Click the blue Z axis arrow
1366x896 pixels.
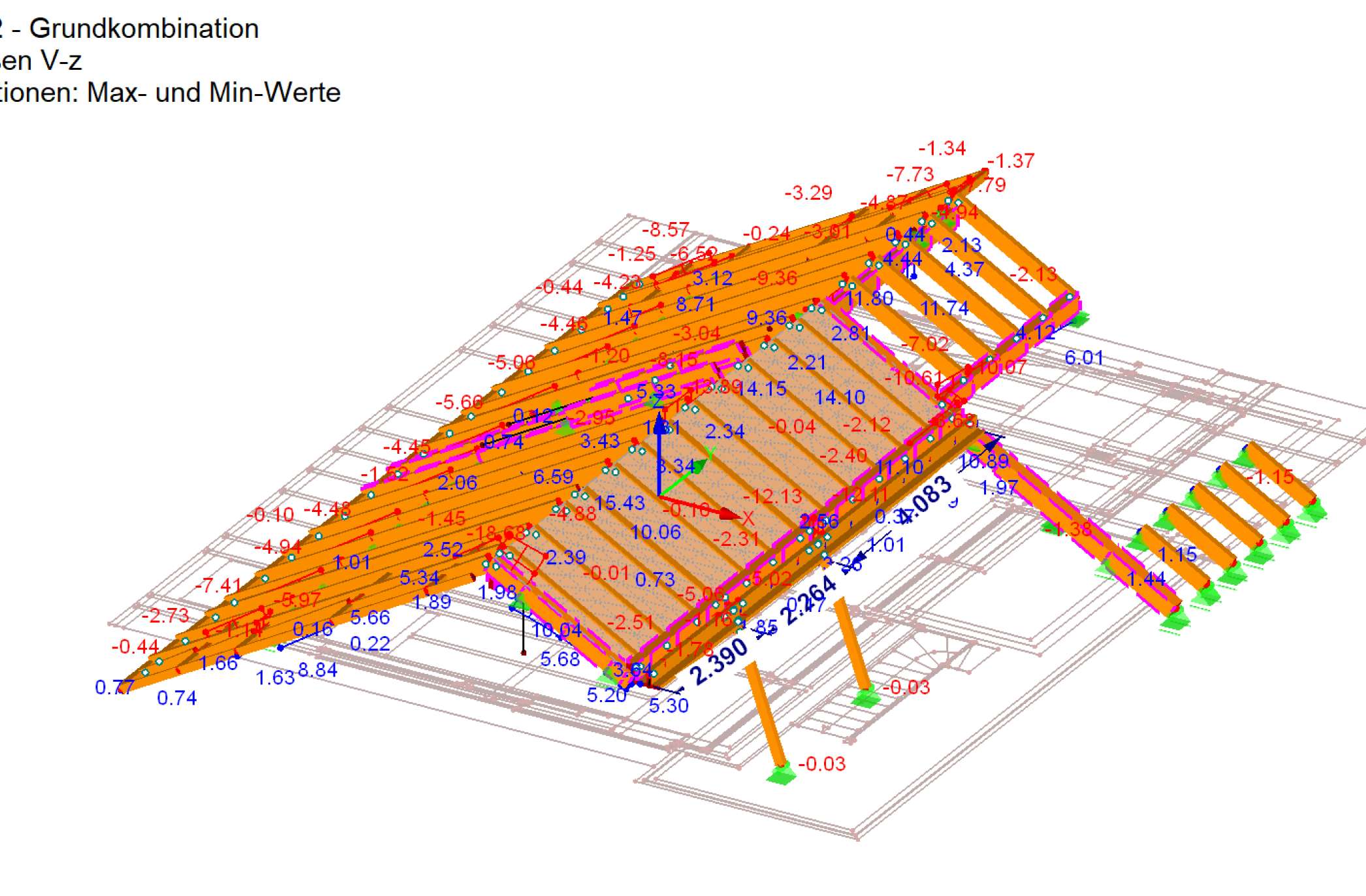click(x=659, y=451)
